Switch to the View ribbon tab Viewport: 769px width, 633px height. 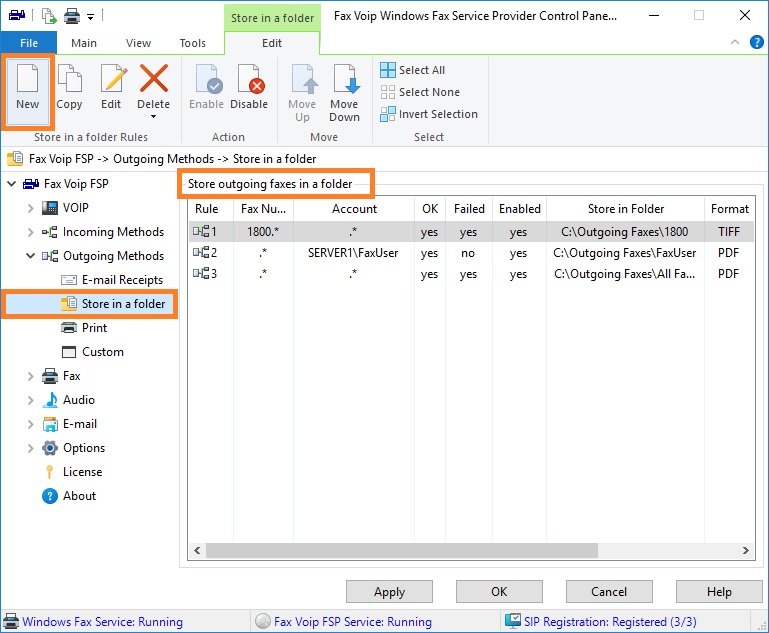click(138, 43)
